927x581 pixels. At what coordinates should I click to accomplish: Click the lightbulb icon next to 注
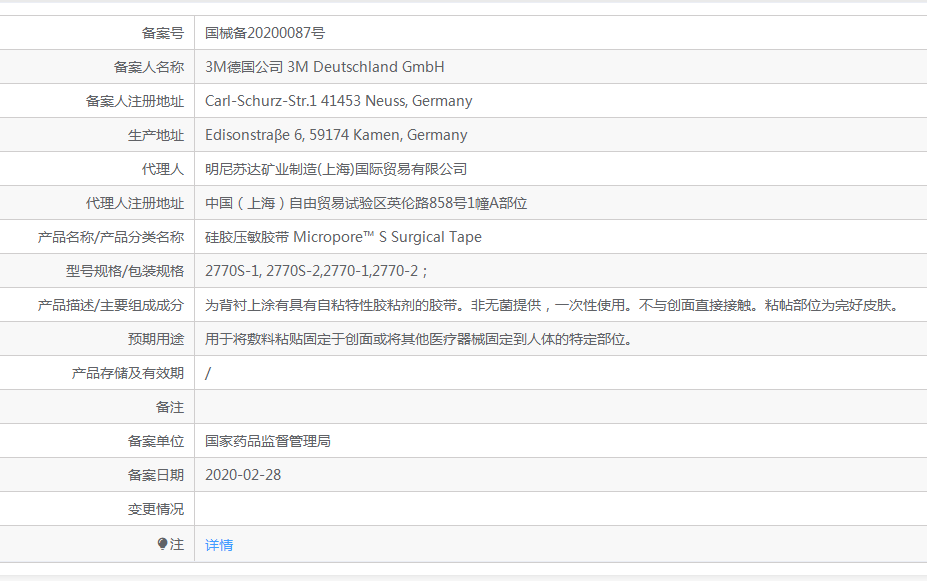coord(163,544)
